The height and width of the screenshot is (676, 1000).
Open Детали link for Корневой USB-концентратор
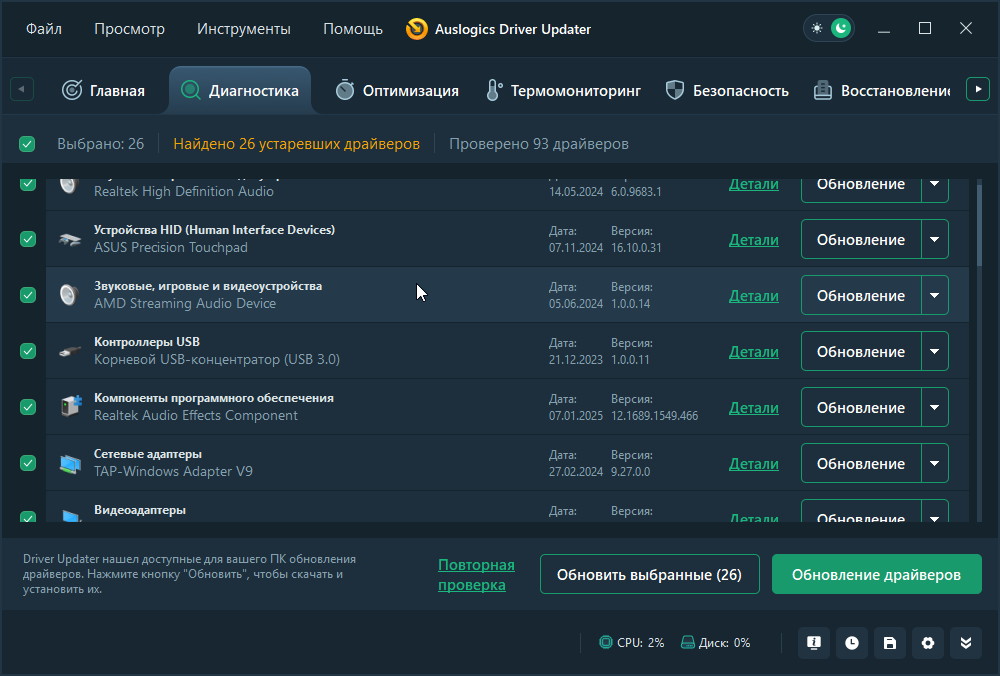(754, 352)
